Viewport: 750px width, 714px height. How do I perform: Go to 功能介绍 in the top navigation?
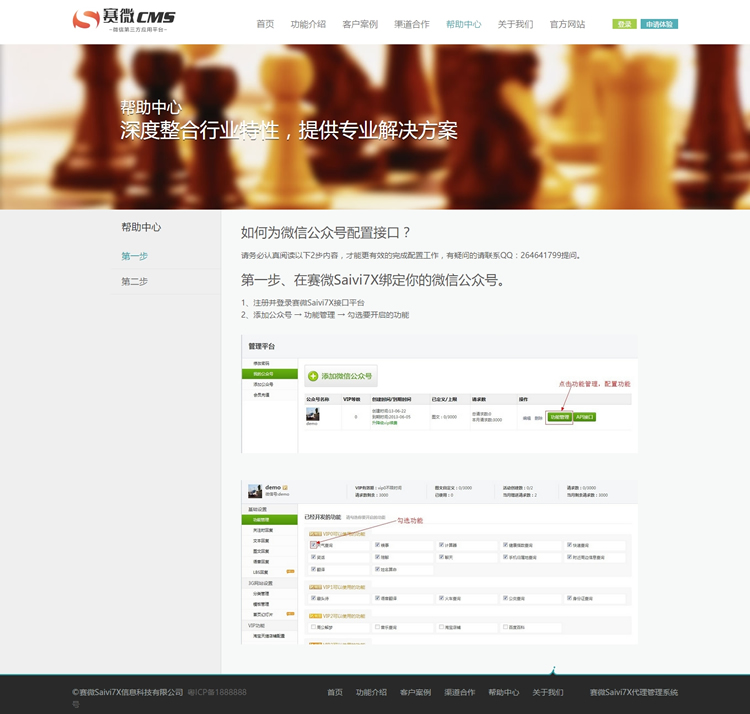[308, 24]
